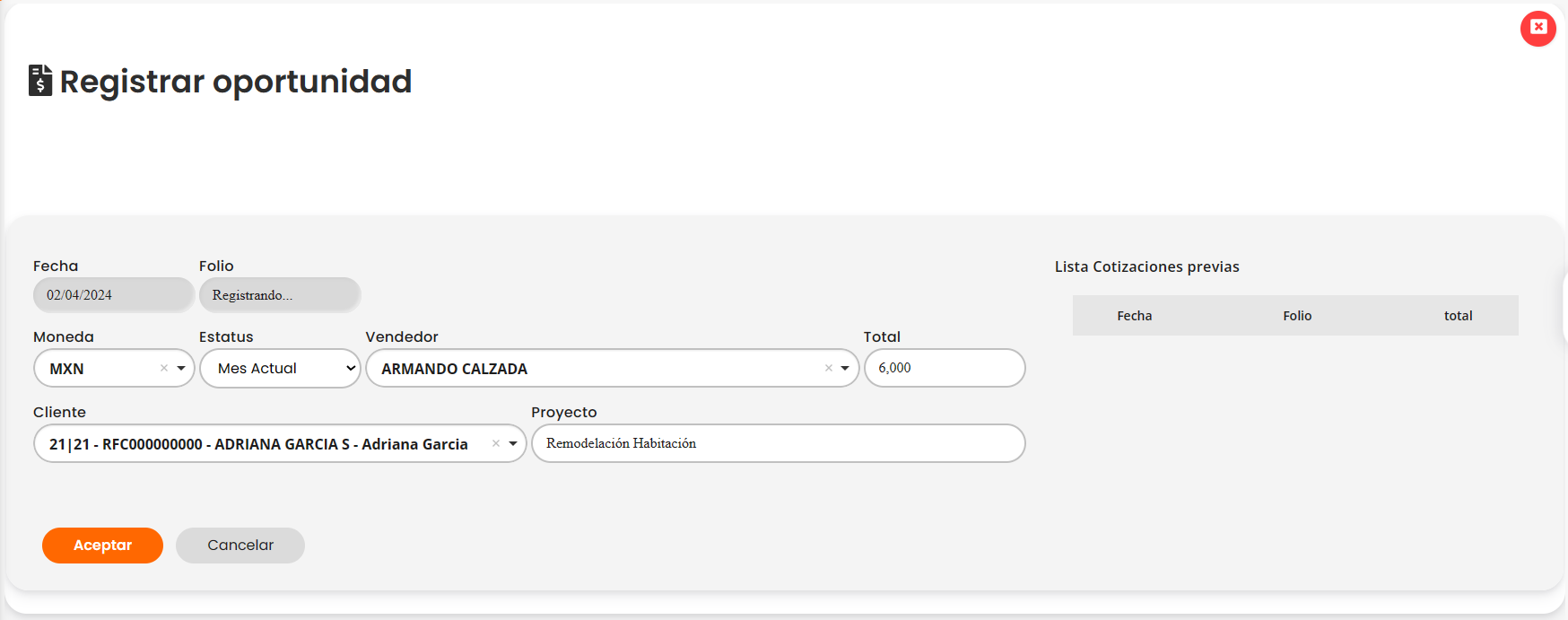
Task: Click the Proyecto text field
Action: [778, 443]
